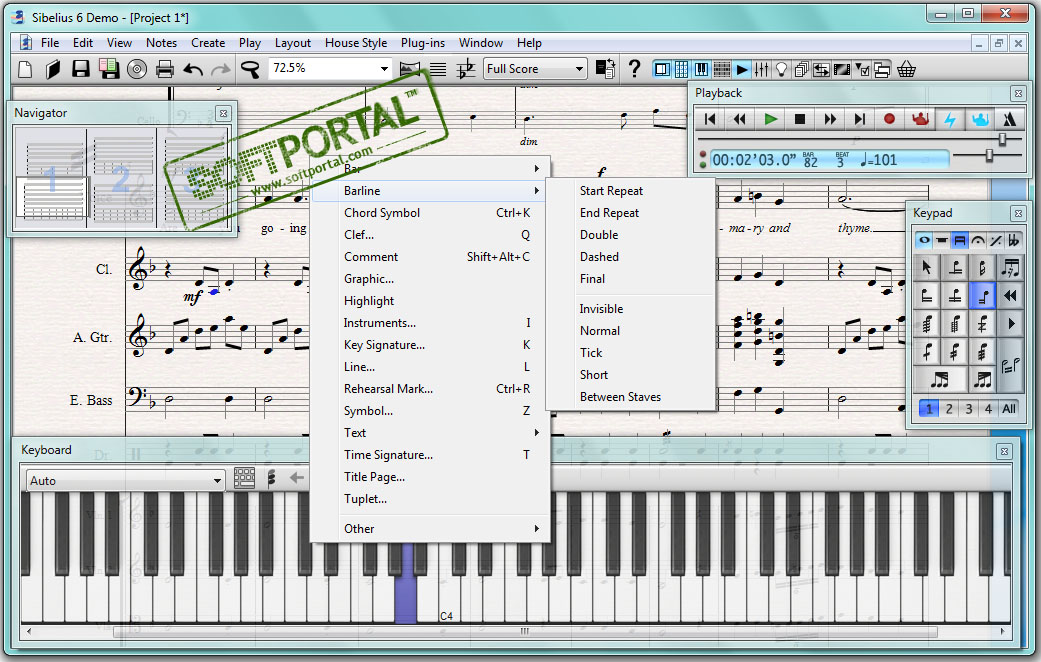
Task: Fast-forward playback with double right arrows
Action: click(x=830, y=119)
